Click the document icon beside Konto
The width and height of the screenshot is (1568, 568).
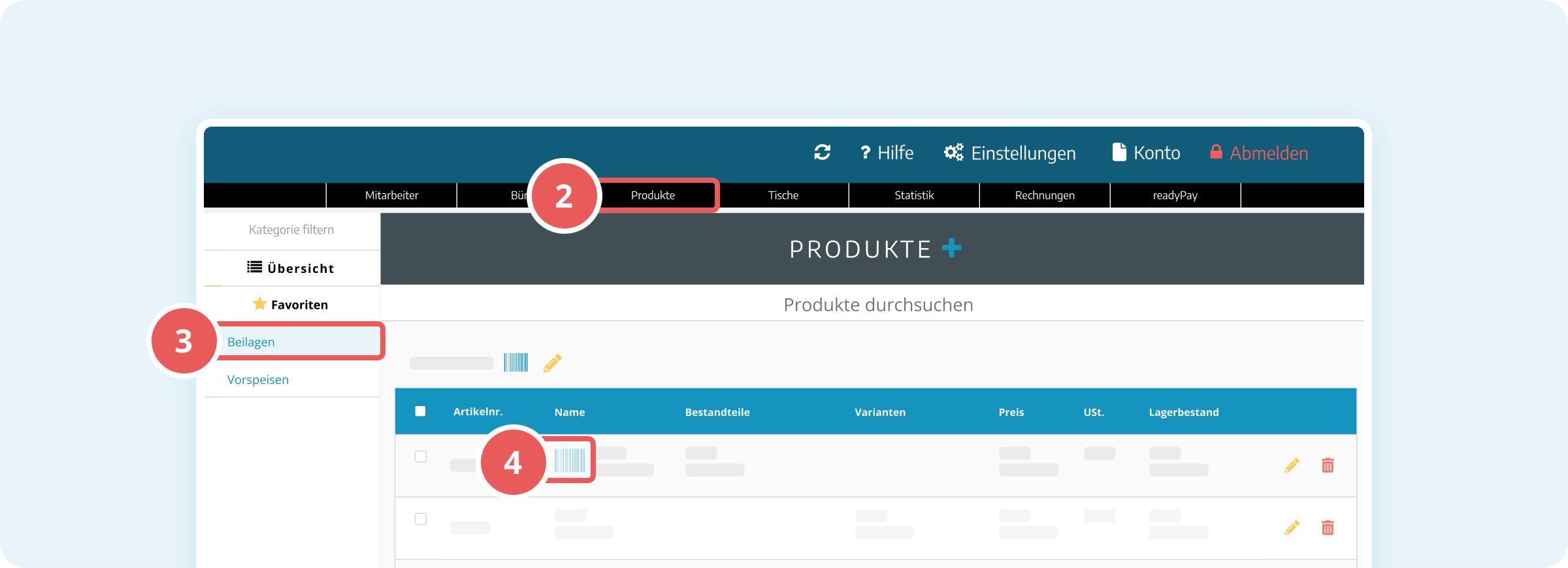coord(1119,152)
